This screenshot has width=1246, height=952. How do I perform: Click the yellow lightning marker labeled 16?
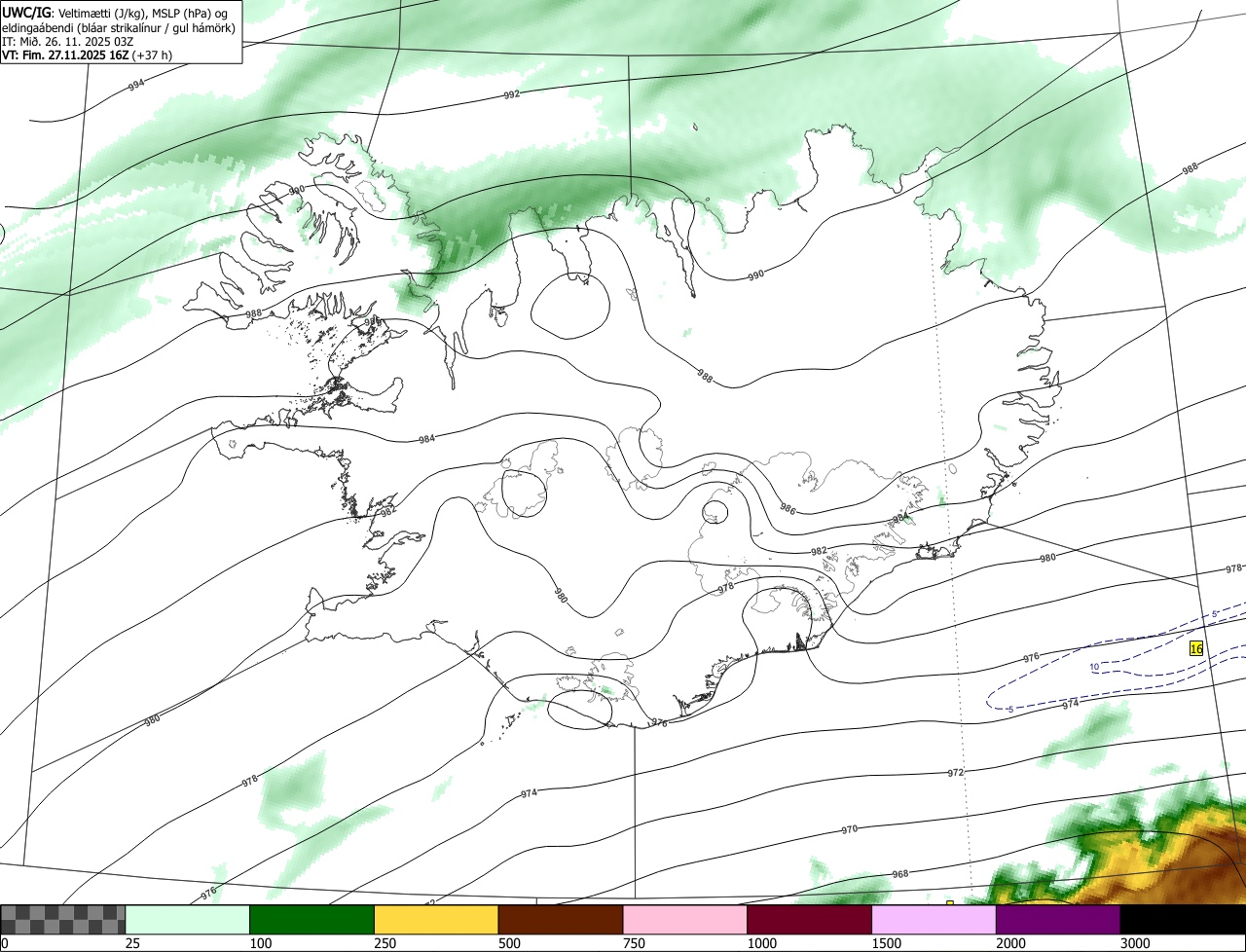pyautogui.click(x=1196, y=648)
